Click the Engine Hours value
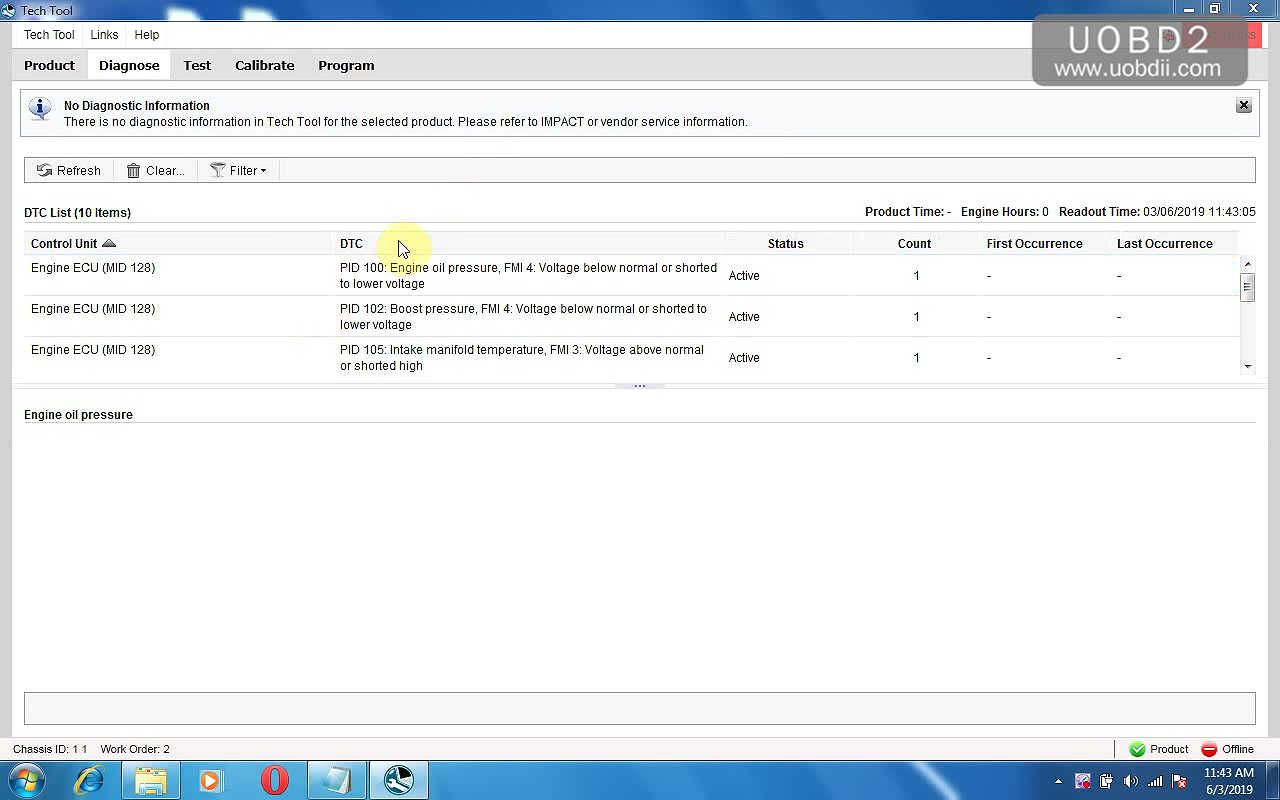The width and height of the screenshot is (1280, 800). click(x=1045, y=212)
